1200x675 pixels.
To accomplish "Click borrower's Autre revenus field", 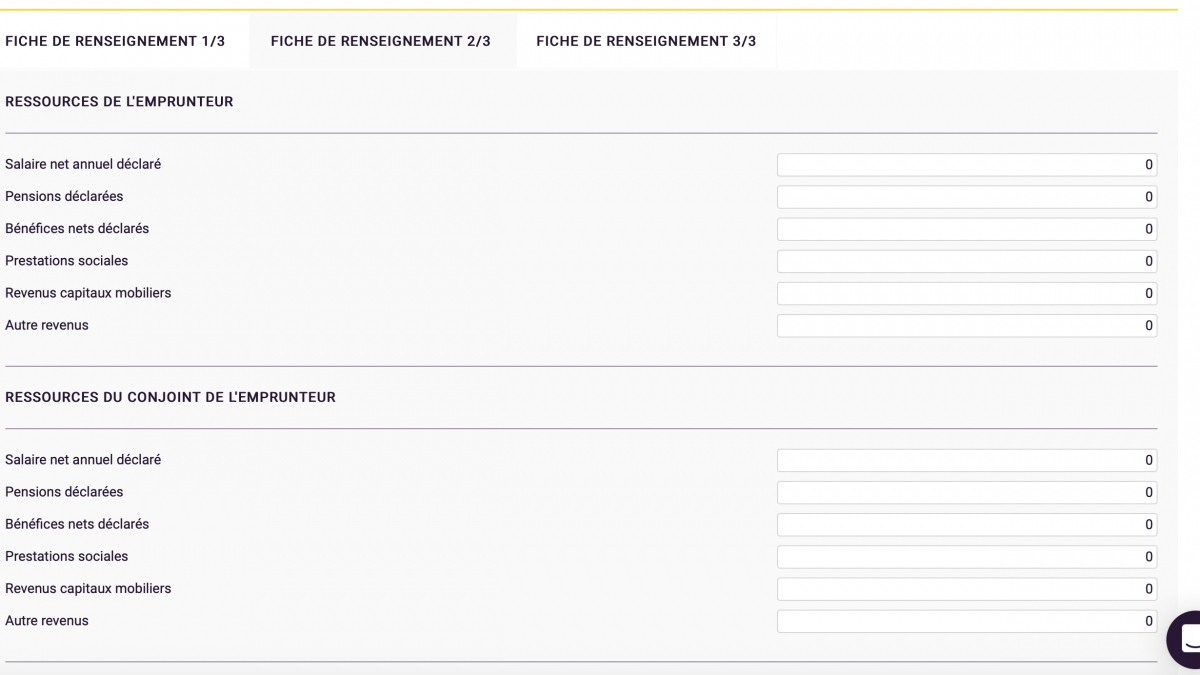I will click(x=967, y=325).
